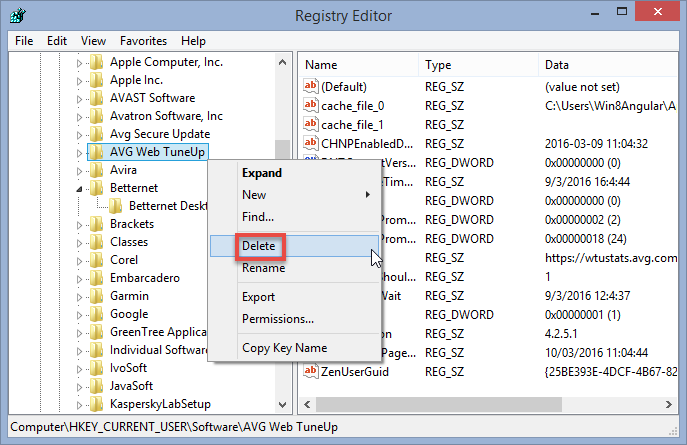This screenshot has height=445, width=687.
Task: Click the KasperskyLabSetup folder icon
Action: 96,404
